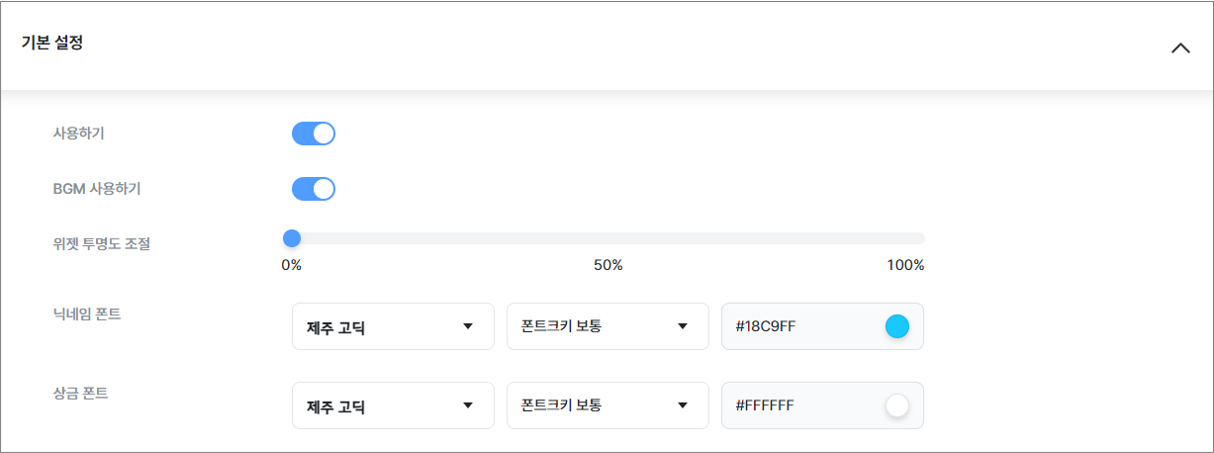Open the white prize color swatch

(x=897, y=406)
